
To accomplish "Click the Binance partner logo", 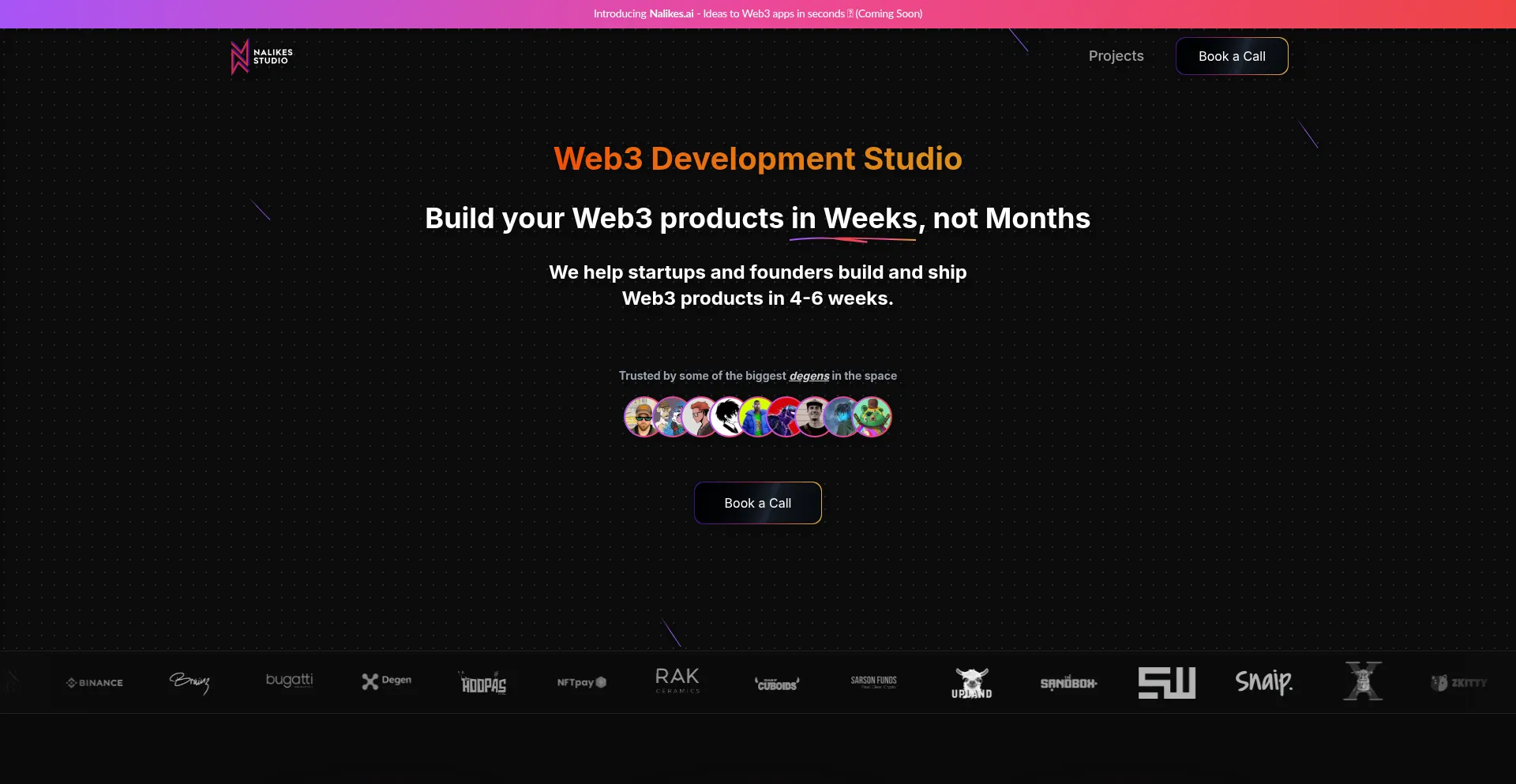I will [x=95, y=683].
